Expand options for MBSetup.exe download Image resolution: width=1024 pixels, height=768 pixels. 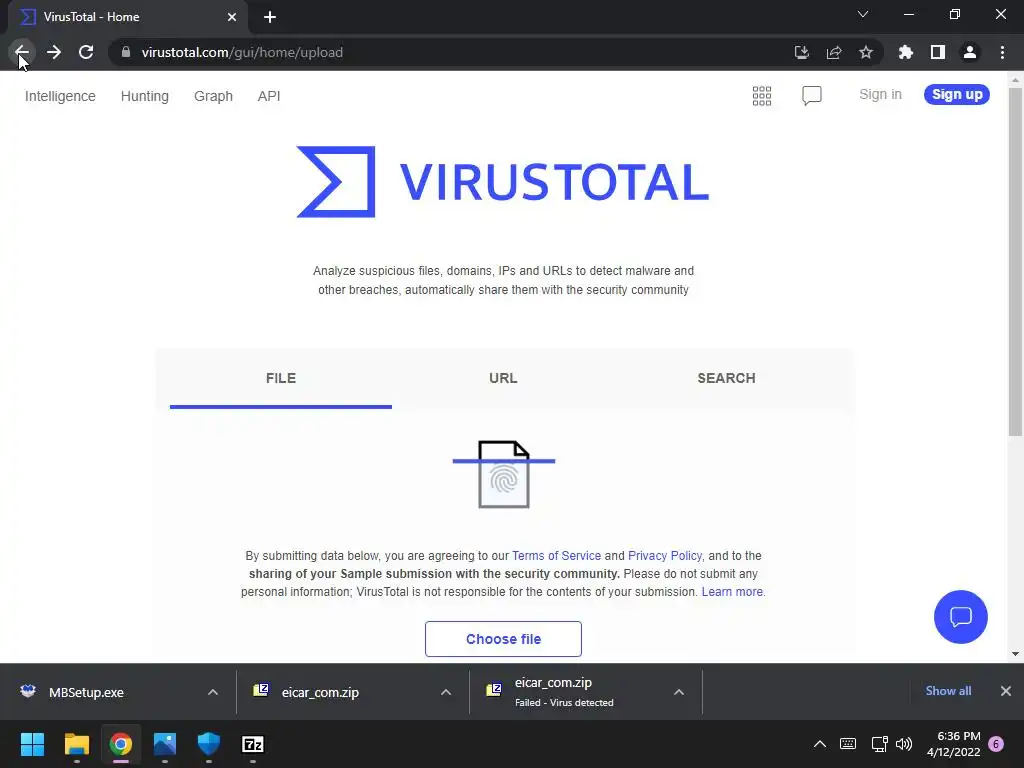[213, 692]
